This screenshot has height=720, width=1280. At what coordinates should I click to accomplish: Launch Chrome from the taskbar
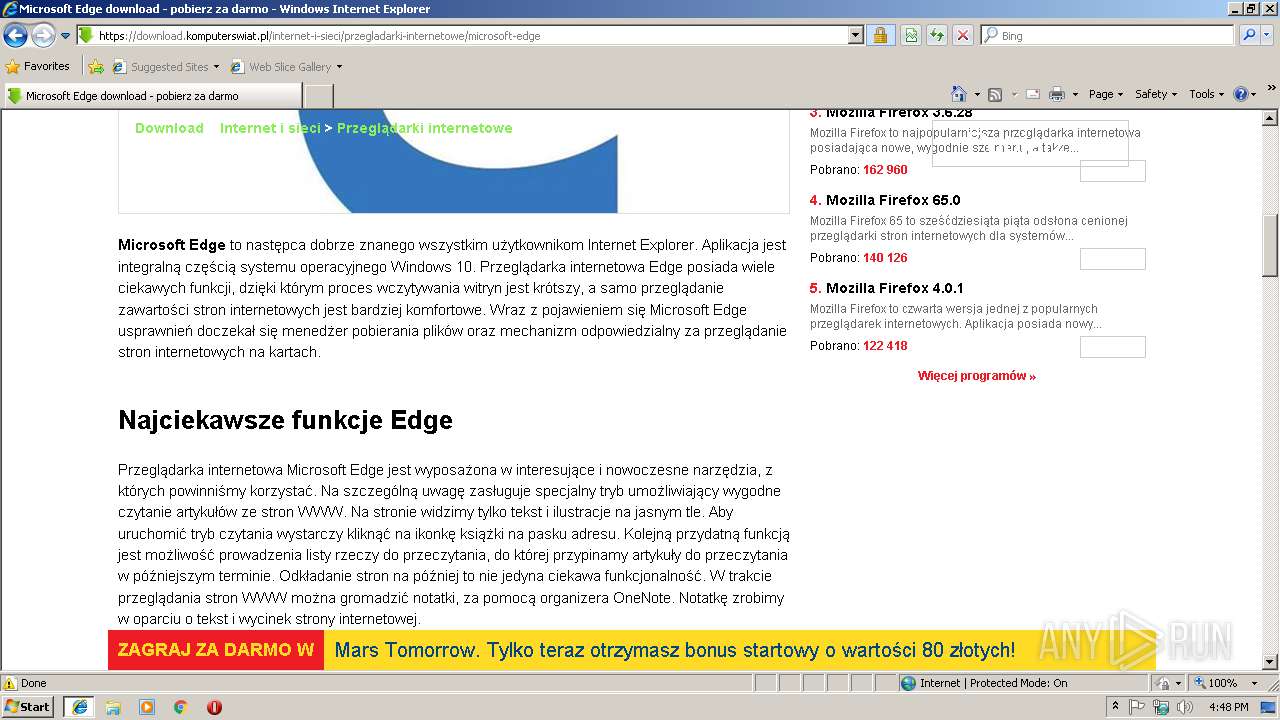(181, 707)
